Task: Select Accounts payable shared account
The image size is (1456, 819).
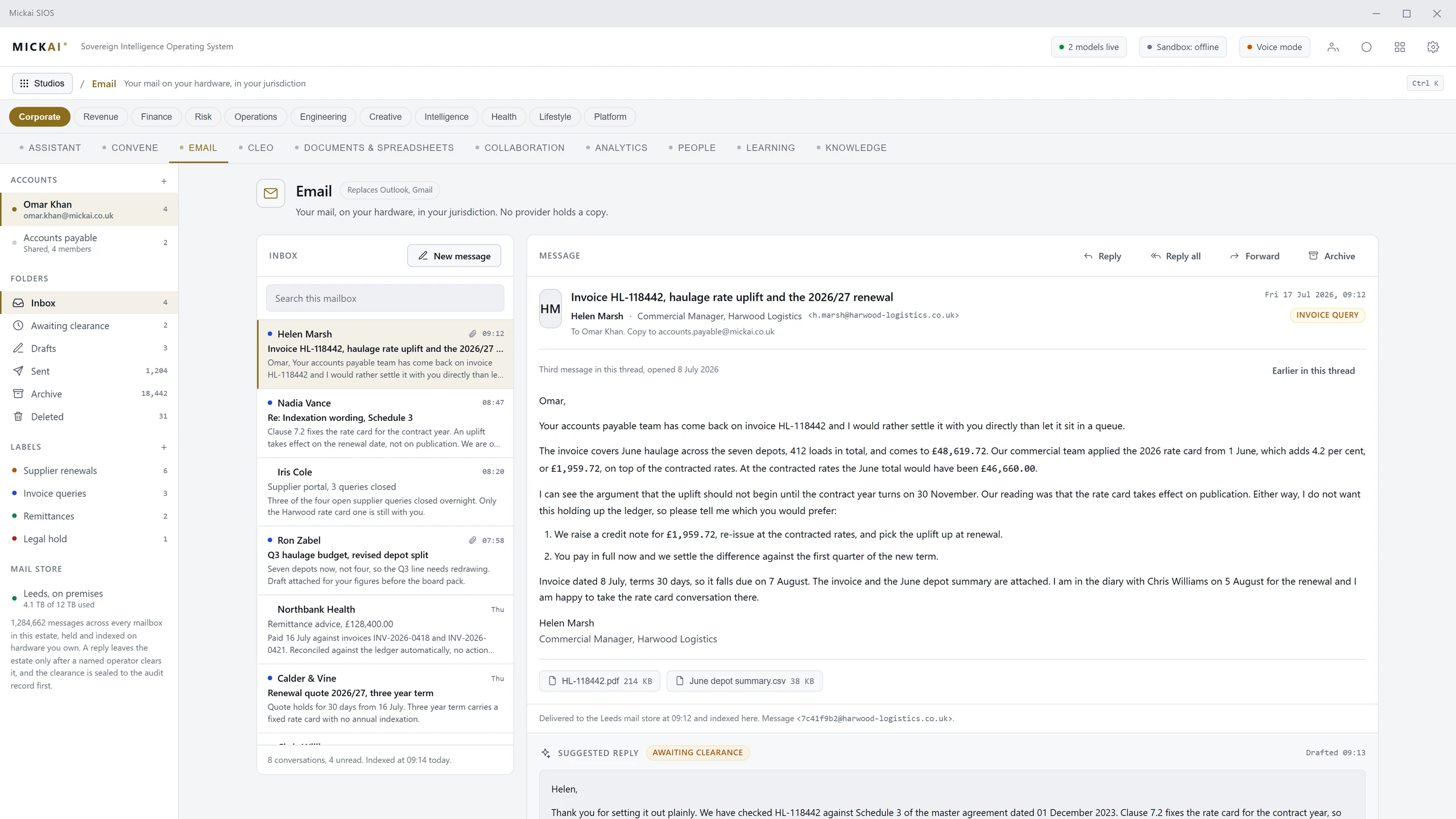Action: click(x=89, y=243)
